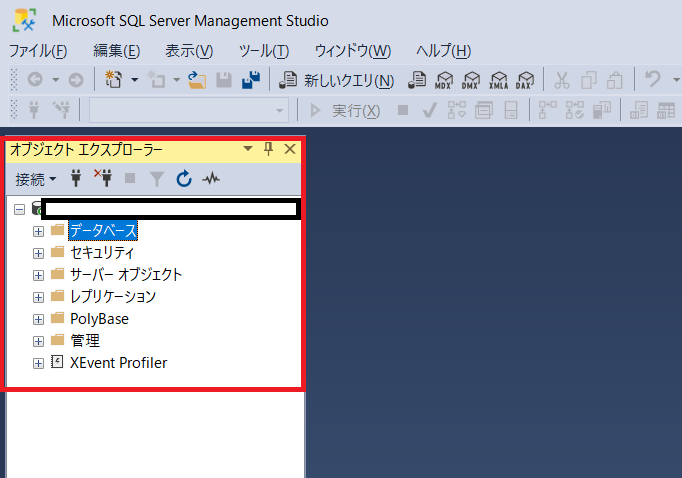Toggle Include Client Statistics icon
The image size is (682, 478).
[x=602, y=110]
